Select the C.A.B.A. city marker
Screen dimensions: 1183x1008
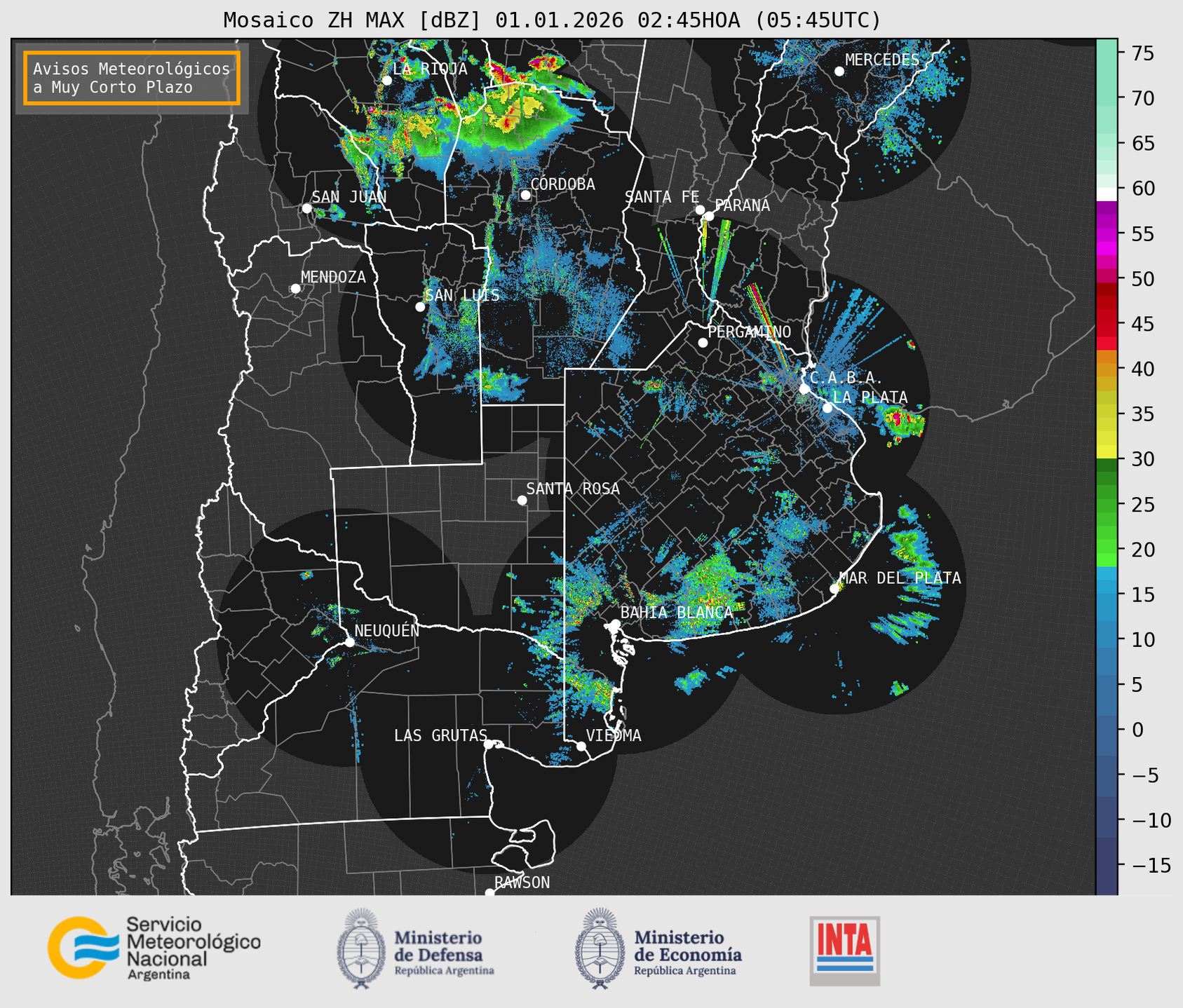(x=804, y=389)
